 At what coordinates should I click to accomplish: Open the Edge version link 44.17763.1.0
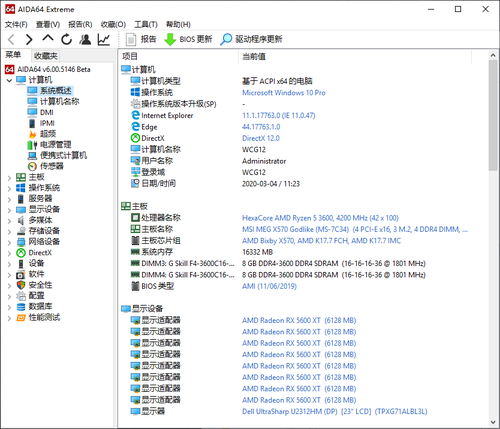pos(261,127)
